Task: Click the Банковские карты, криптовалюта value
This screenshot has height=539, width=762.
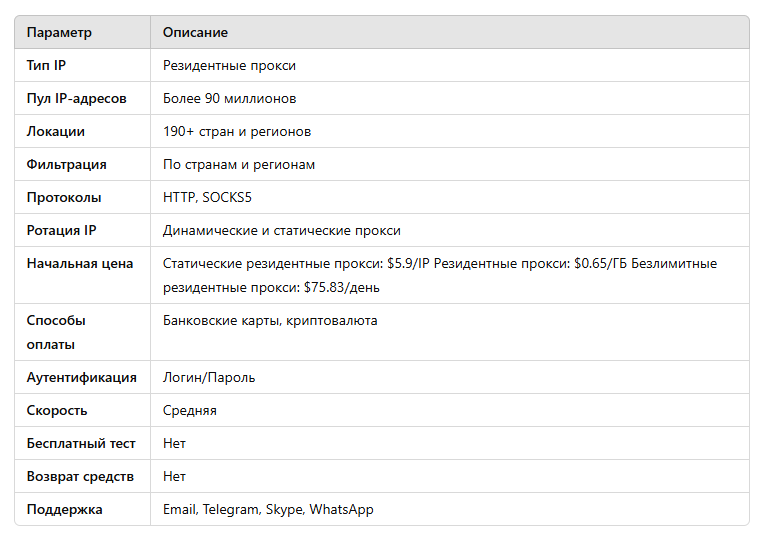Action: click(x=270, y=321)
